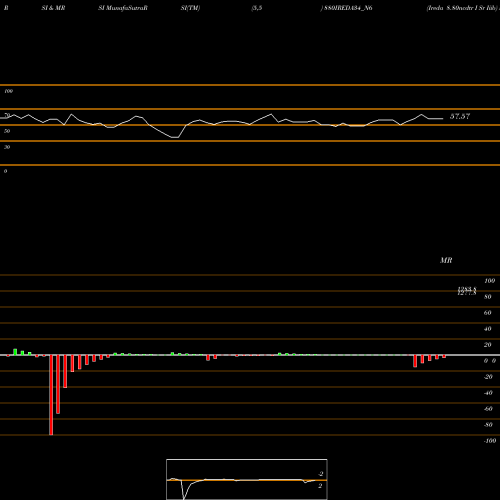Click the -60 label on the MR axis
The height and width of the screenshot is (500, 500).
(488, 409)
